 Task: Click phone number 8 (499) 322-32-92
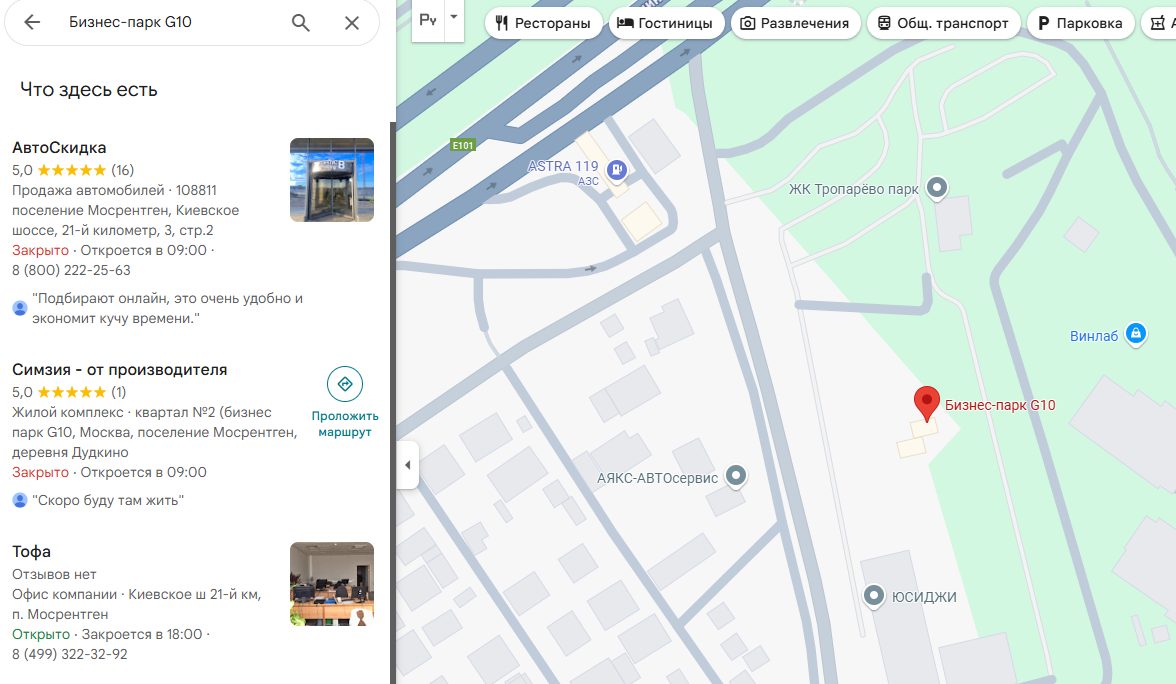tap(70, 654)
